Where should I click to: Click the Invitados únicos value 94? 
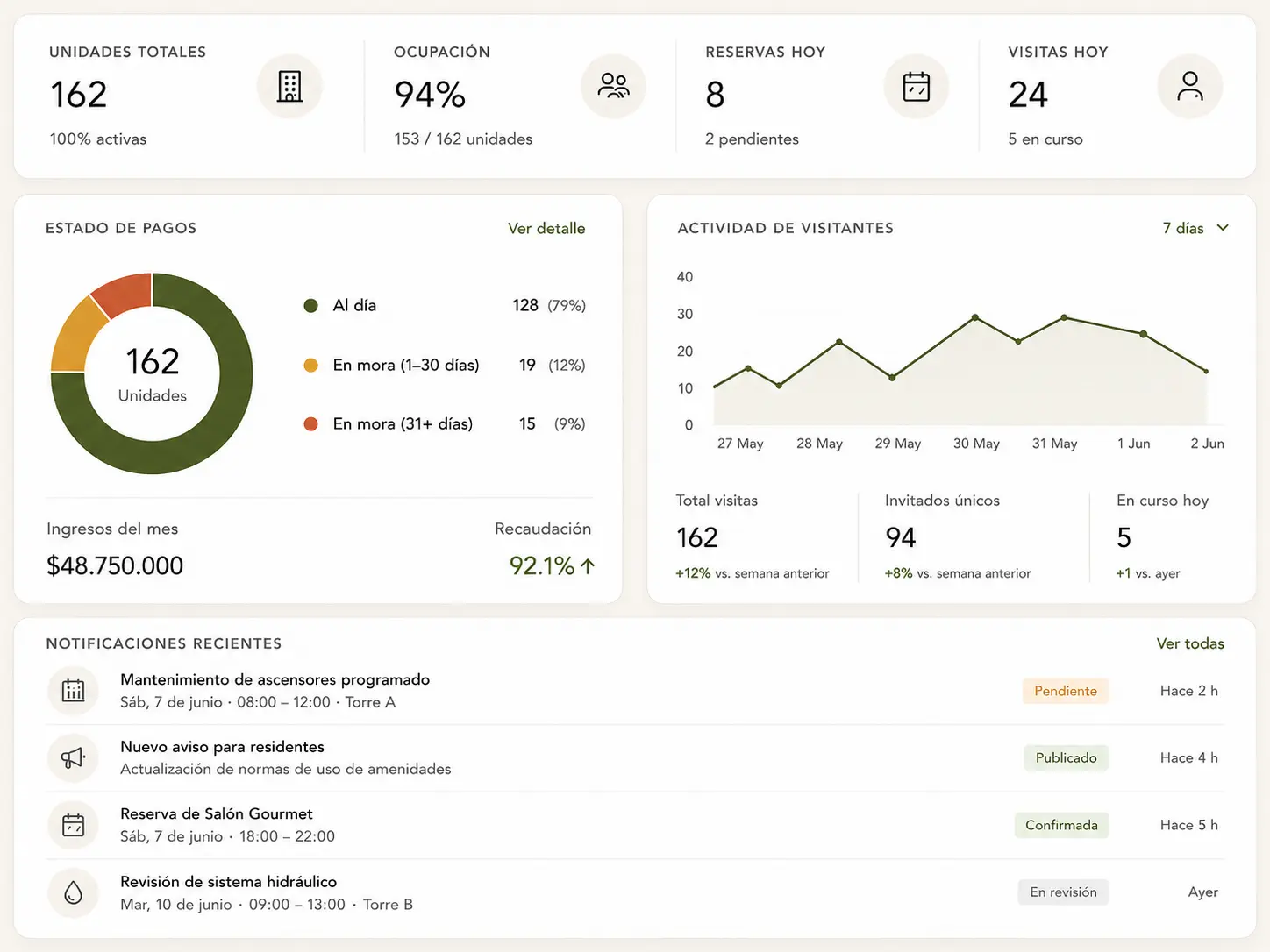(901, 537)
